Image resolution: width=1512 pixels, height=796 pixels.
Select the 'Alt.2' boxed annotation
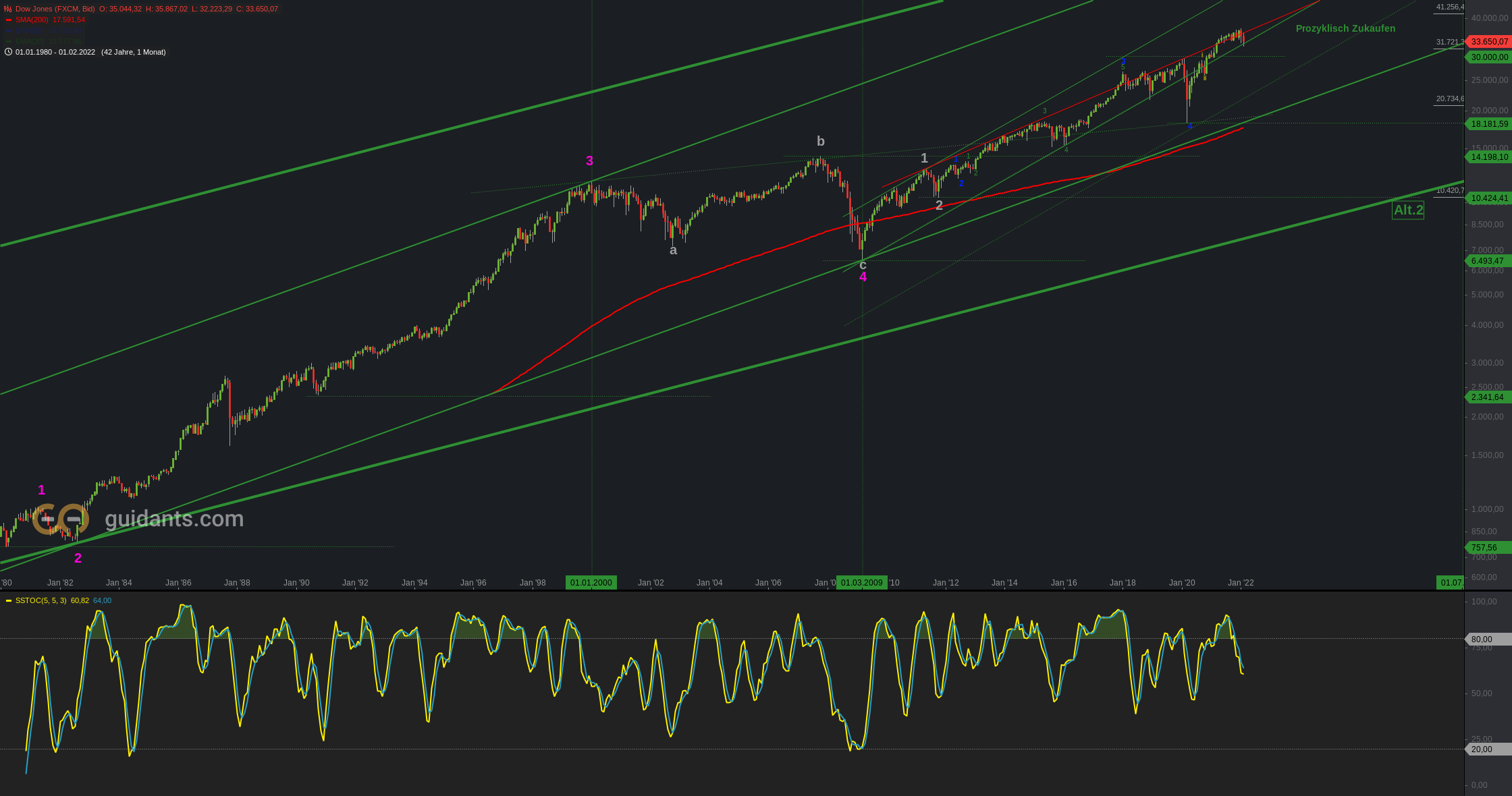(x=1408, y=210)
